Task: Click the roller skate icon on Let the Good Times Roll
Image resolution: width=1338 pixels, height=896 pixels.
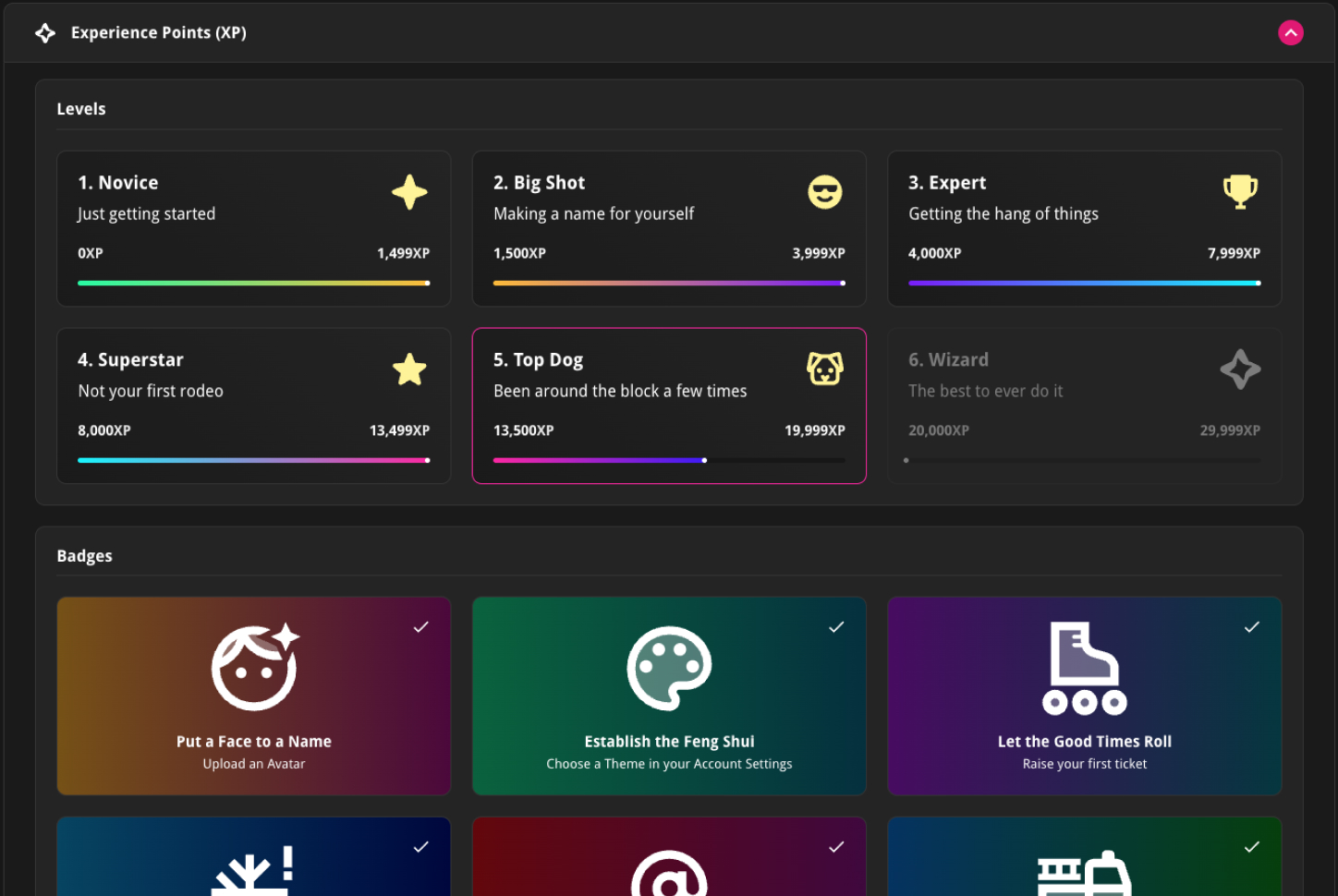Action: 1085,668
